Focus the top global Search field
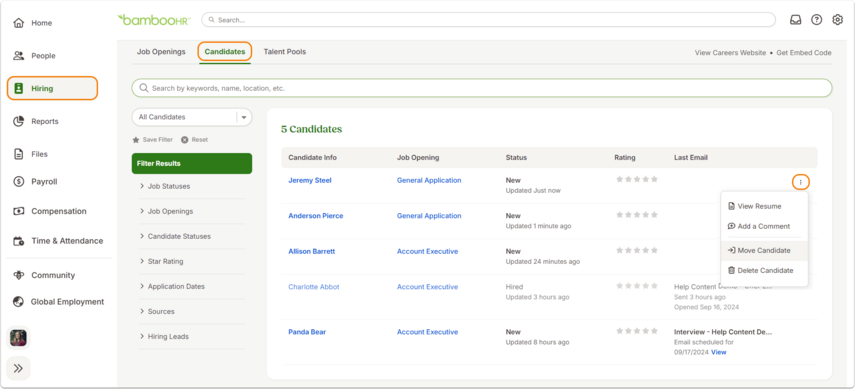This screenshot has height=389, width=855. pos(489,20)
